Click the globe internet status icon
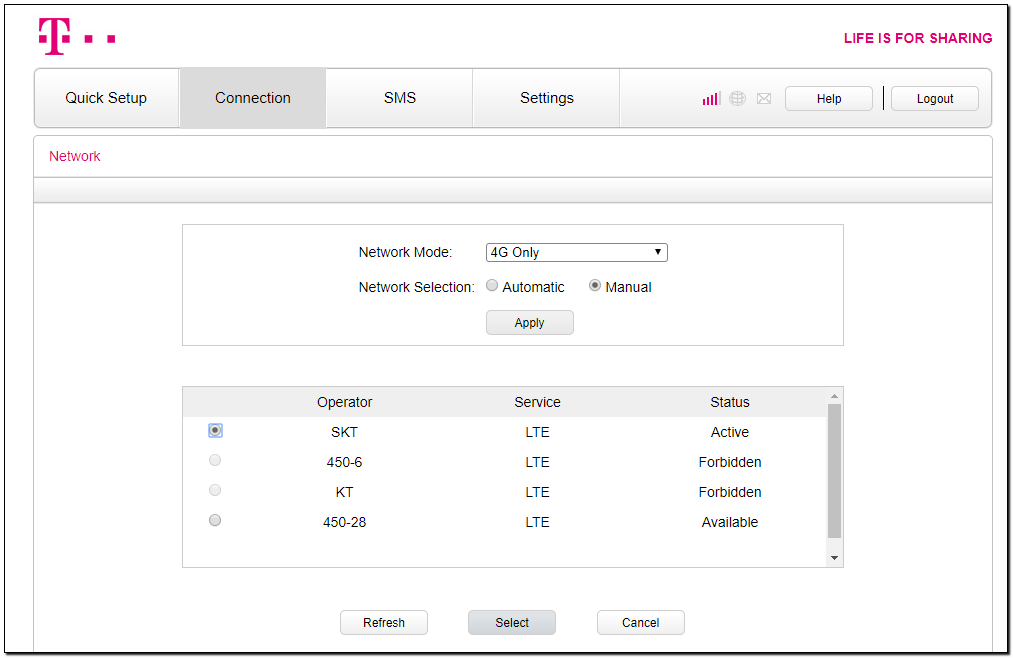The height and width of the screenshot is (658, 1013). click(737, 98)
